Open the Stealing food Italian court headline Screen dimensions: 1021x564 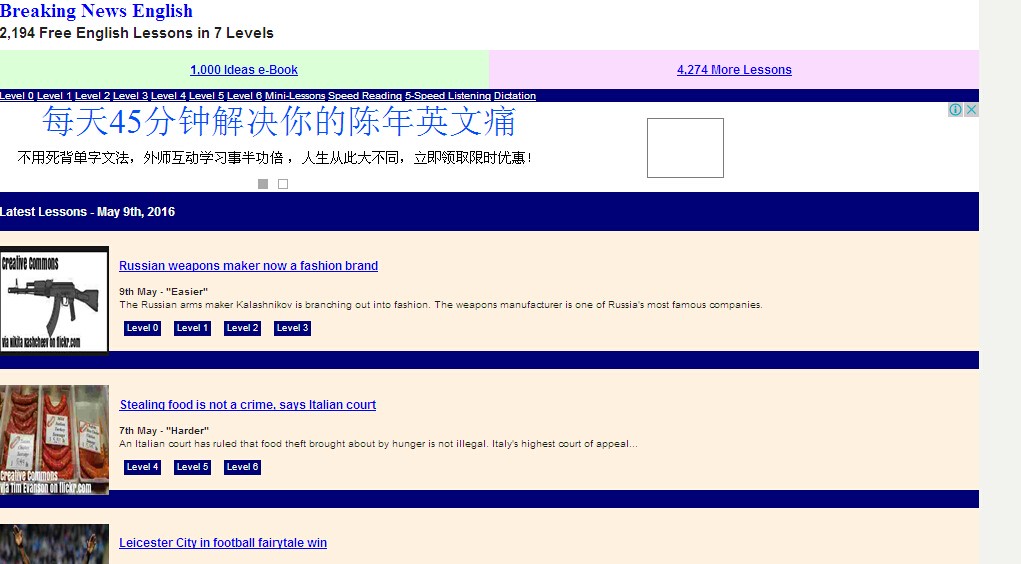click(248, 405)
